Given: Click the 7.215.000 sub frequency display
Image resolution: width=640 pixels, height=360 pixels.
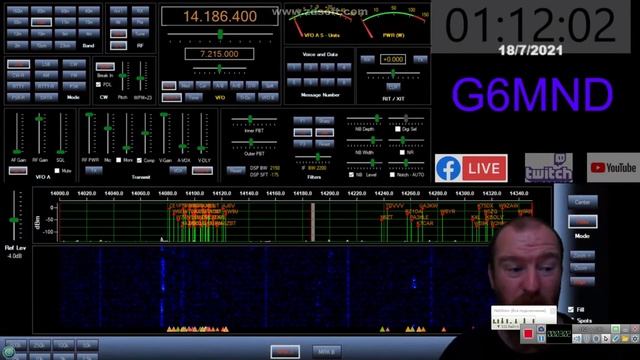Looking at the screenshot, I should [219, 54].
